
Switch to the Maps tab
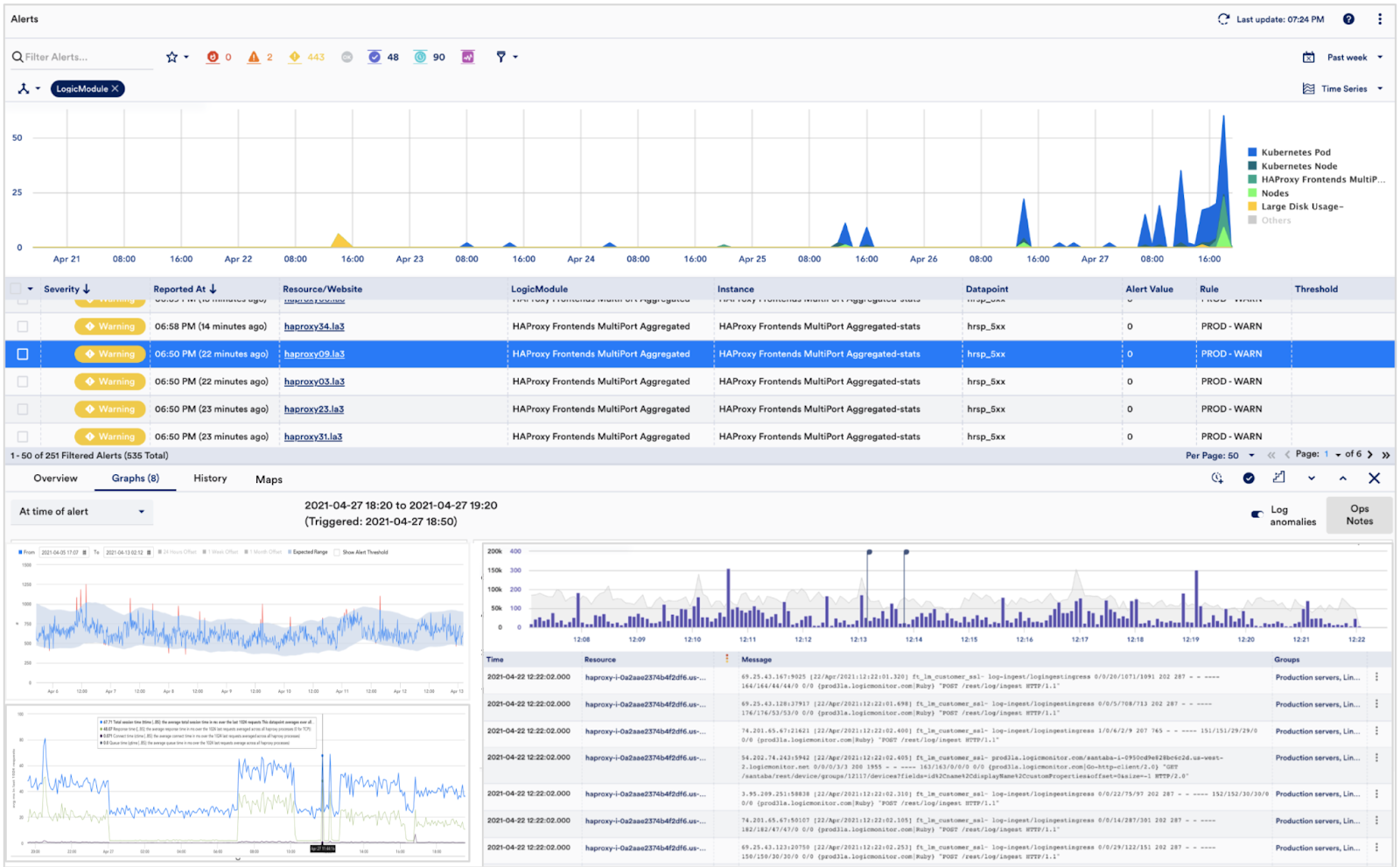269,479
